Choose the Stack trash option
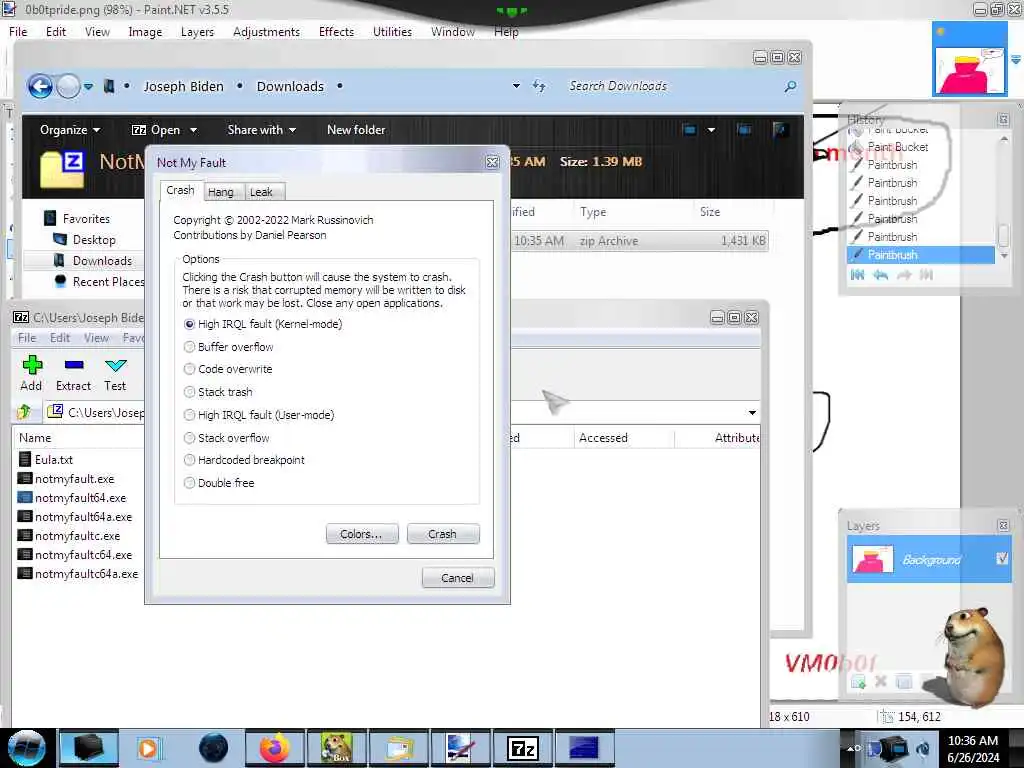 (x=218, y=392)
